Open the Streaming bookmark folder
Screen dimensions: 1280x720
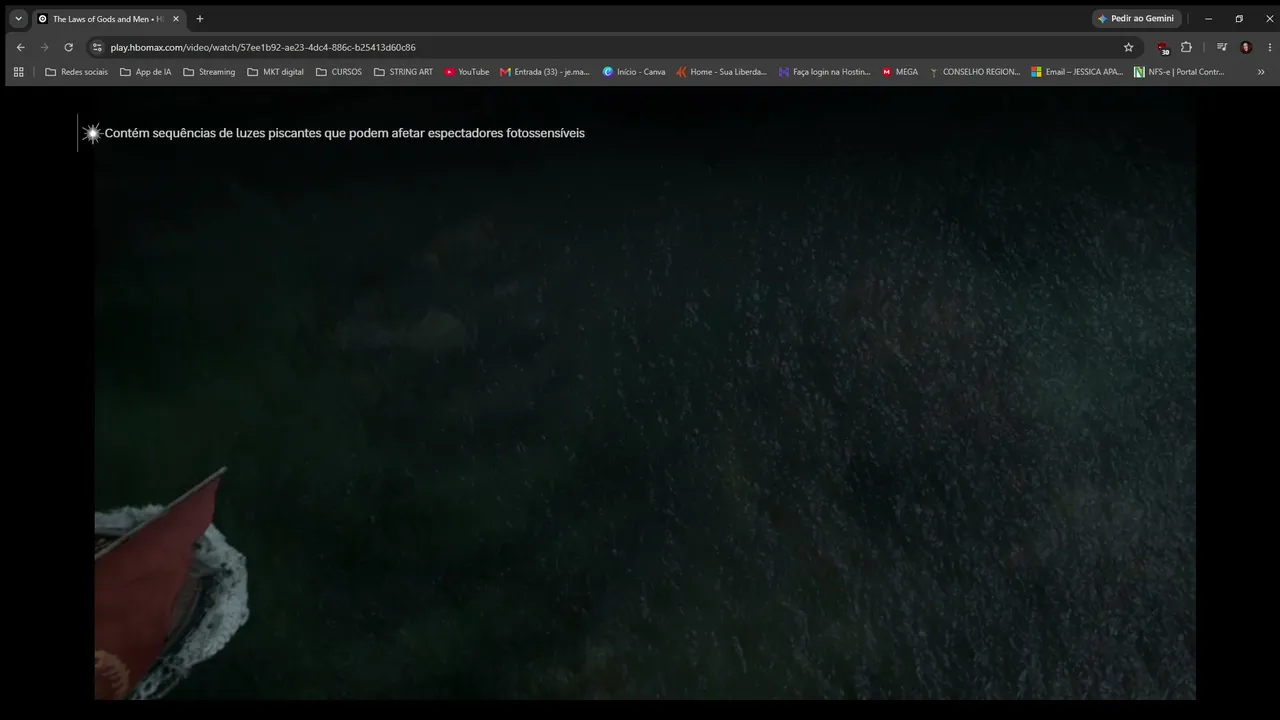click(209, 72)
